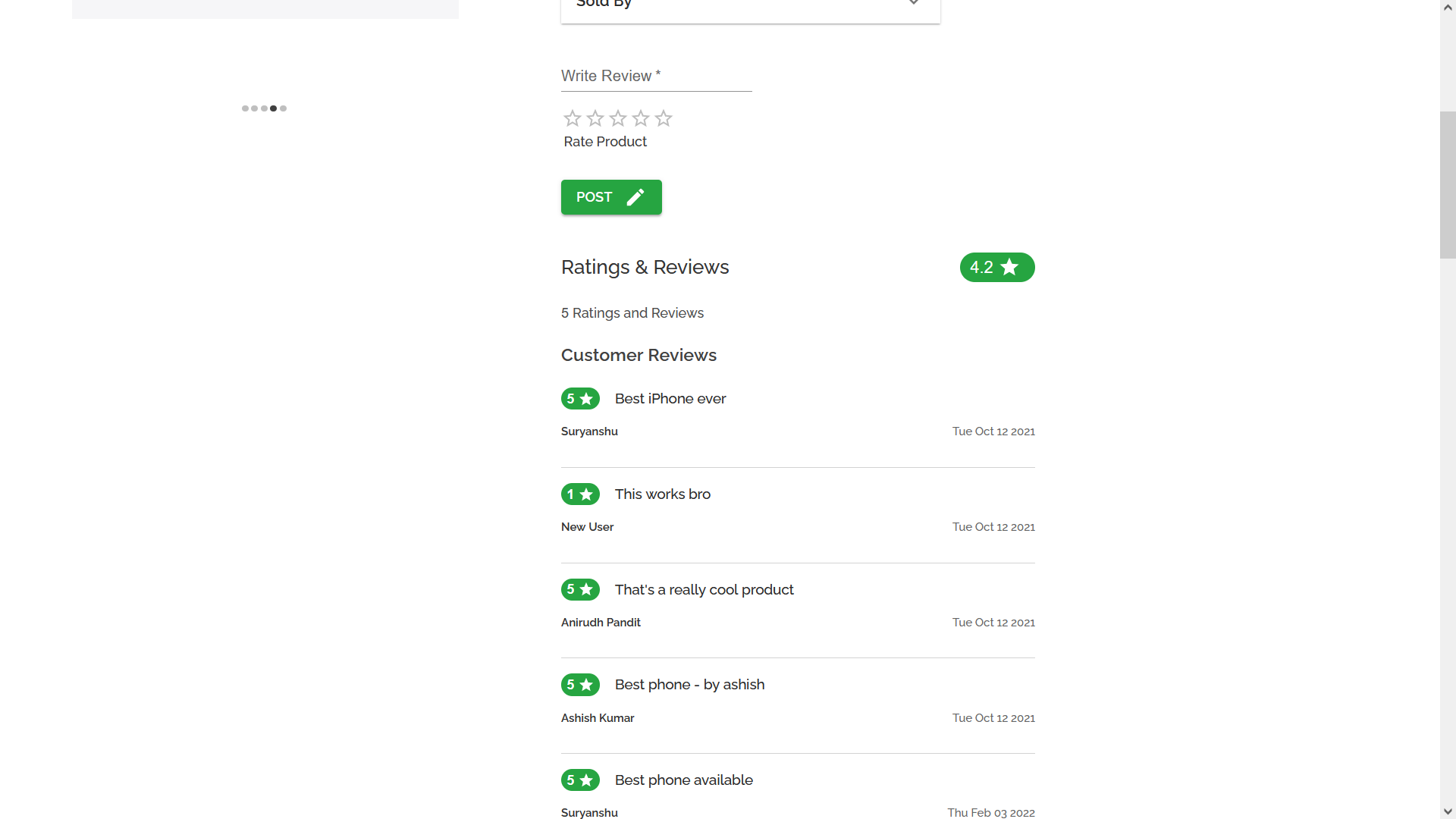The height and width of the screenshot is (819, 1456).
Task: Rate product with two stars
Action: [x=595, y=118]
